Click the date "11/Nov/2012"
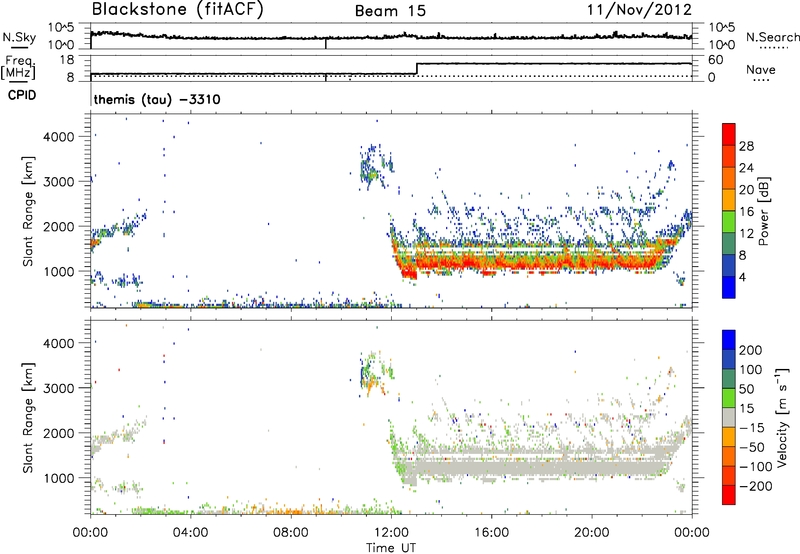This screenshot has height=554, width=800. 639,9
